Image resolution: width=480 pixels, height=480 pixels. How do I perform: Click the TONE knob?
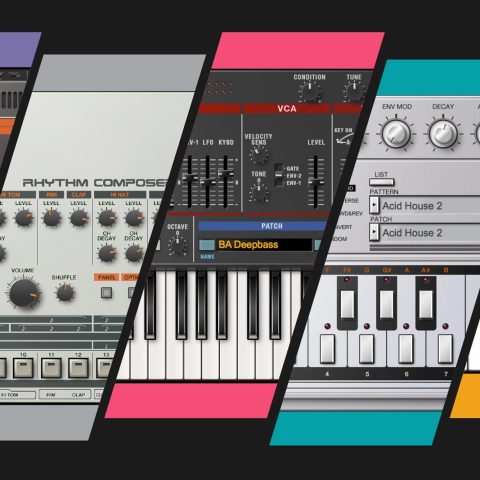pyautogui.click(x=259, y=193)
